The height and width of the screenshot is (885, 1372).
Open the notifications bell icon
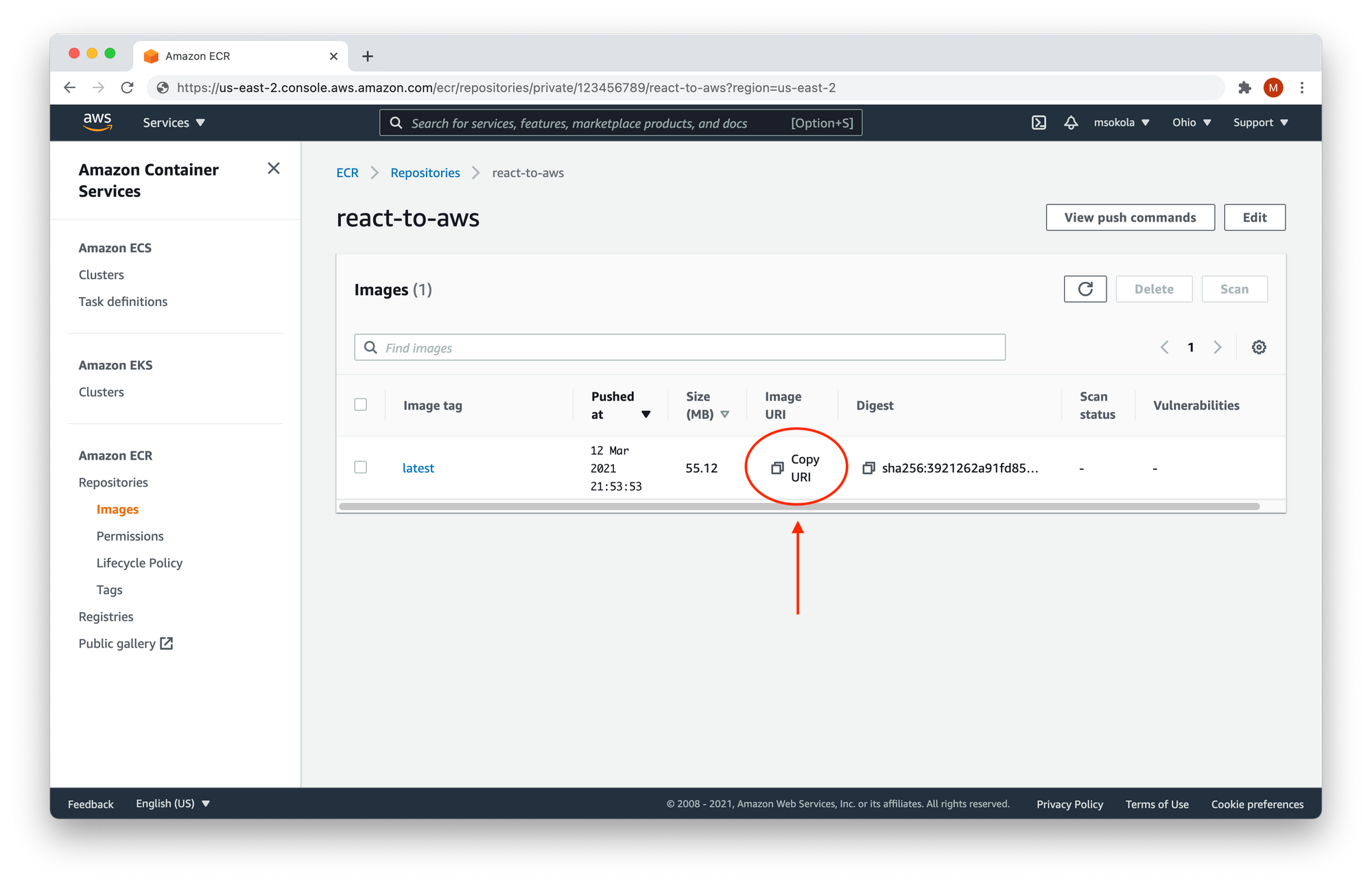(1071, 123)
